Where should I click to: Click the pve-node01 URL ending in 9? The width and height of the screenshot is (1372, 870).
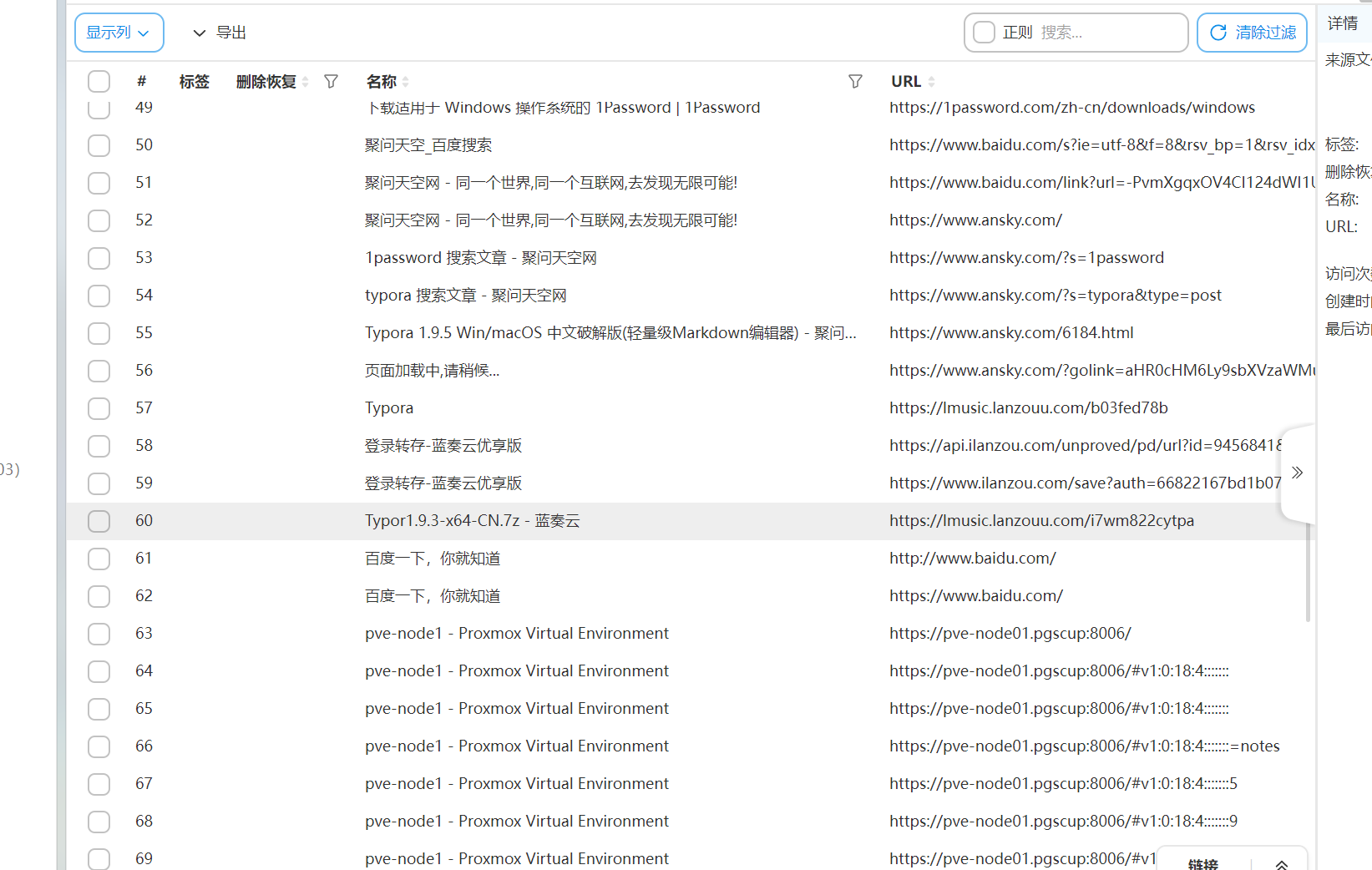point(1063,822)
